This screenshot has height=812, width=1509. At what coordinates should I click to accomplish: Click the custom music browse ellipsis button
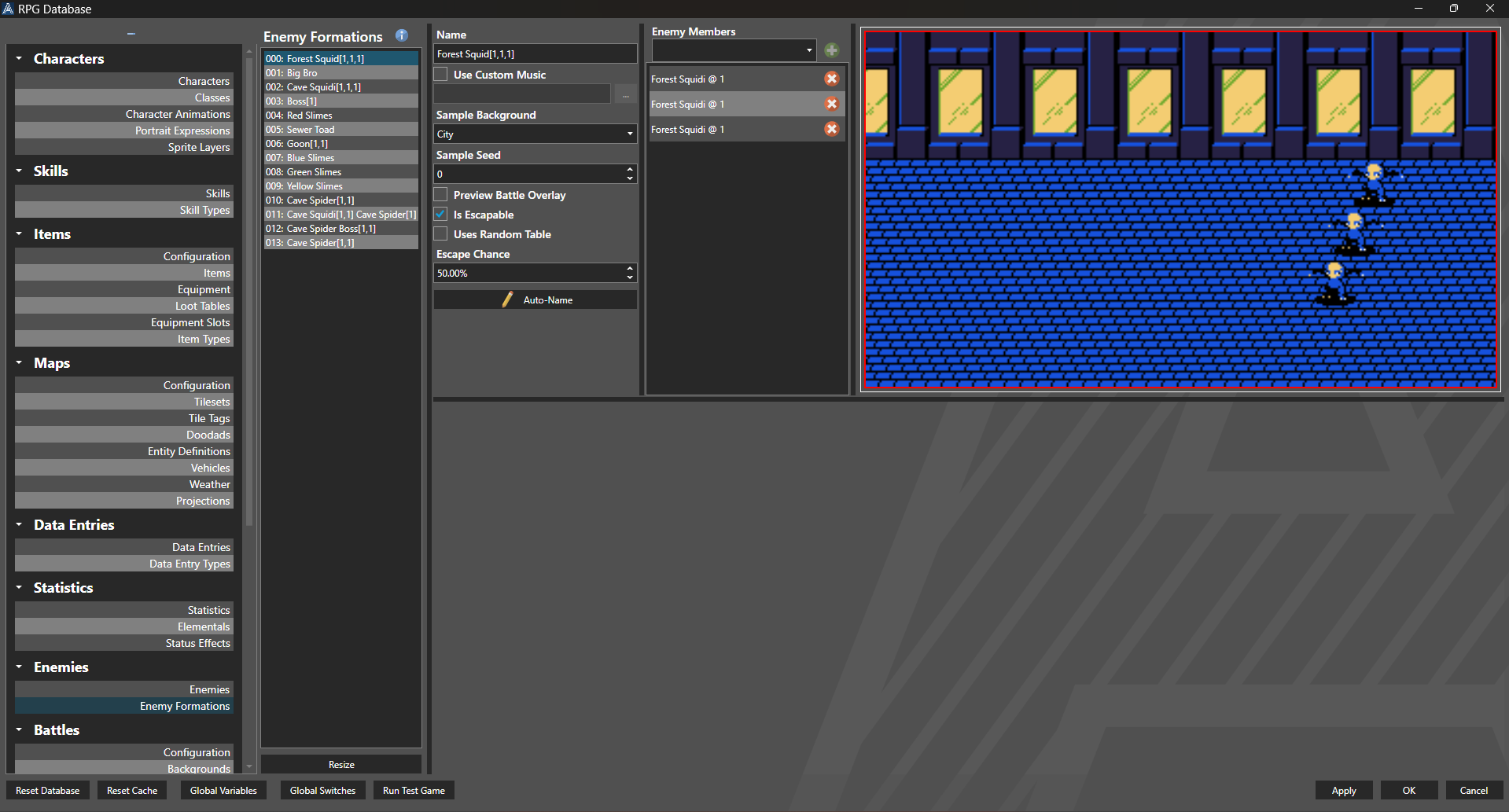point(625,94)
